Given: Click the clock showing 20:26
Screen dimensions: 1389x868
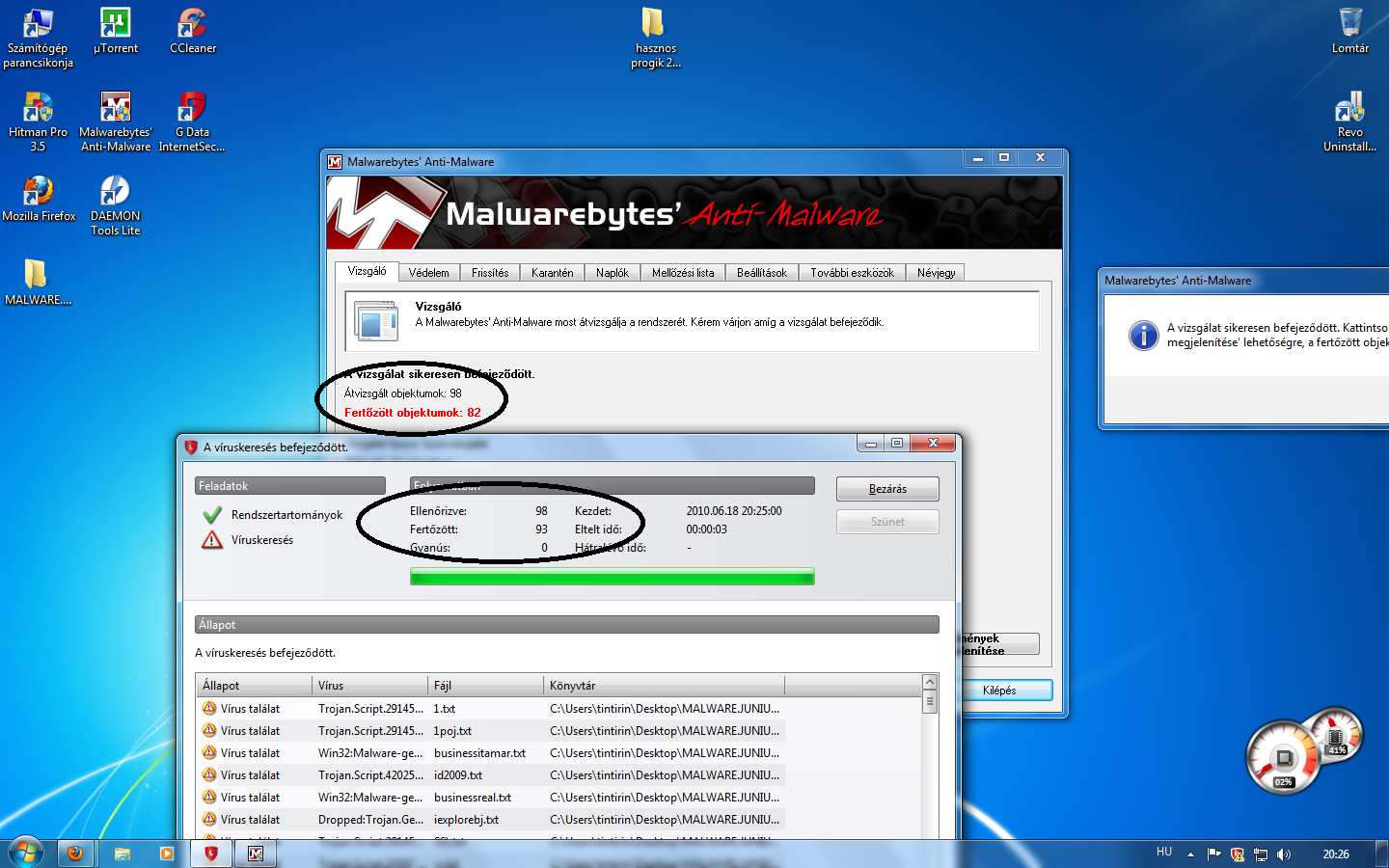Looking at the screenshot, I should point(1336,854).
